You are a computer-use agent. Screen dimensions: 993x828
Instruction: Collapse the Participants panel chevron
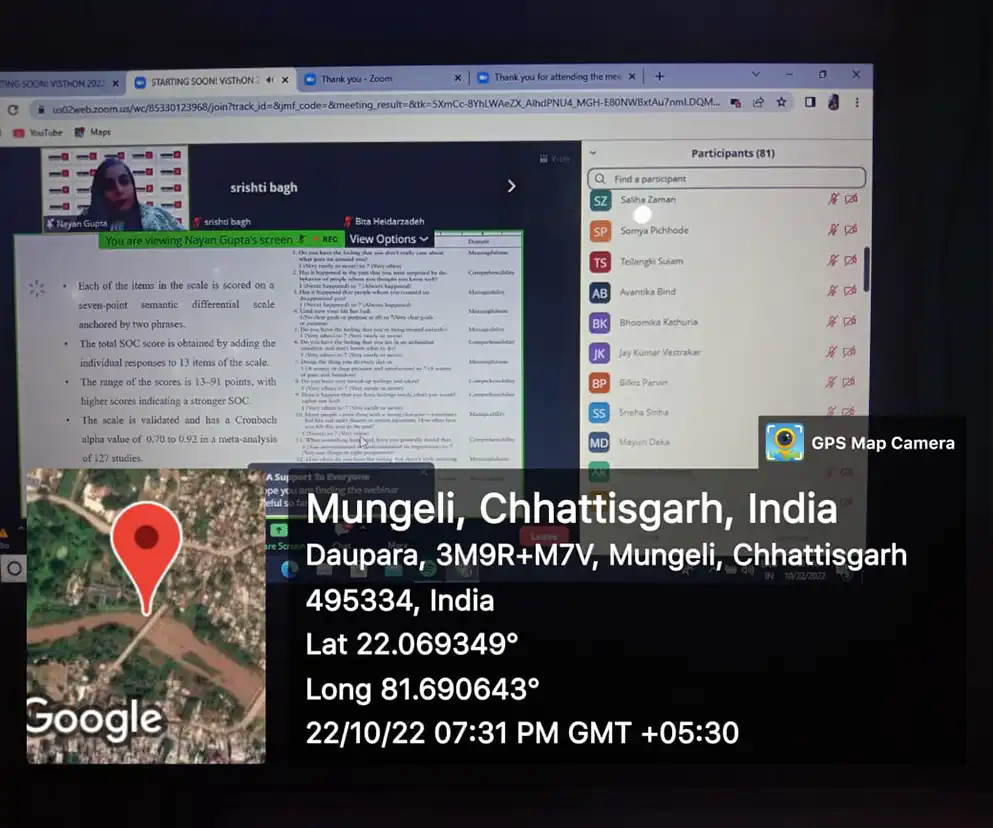click(593, 153)
